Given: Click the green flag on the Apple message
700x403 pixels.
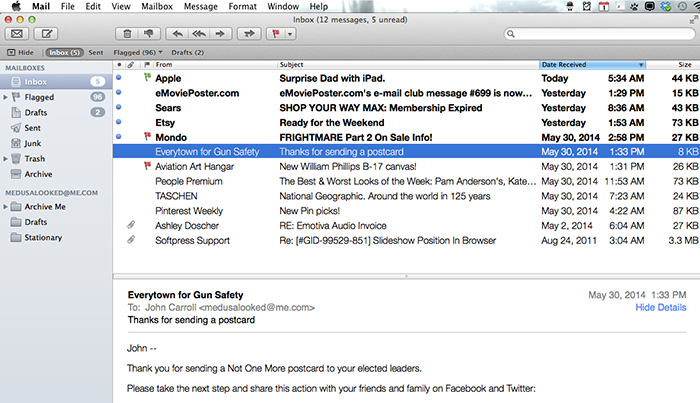Looking at the screenshot, I should 147,77.
